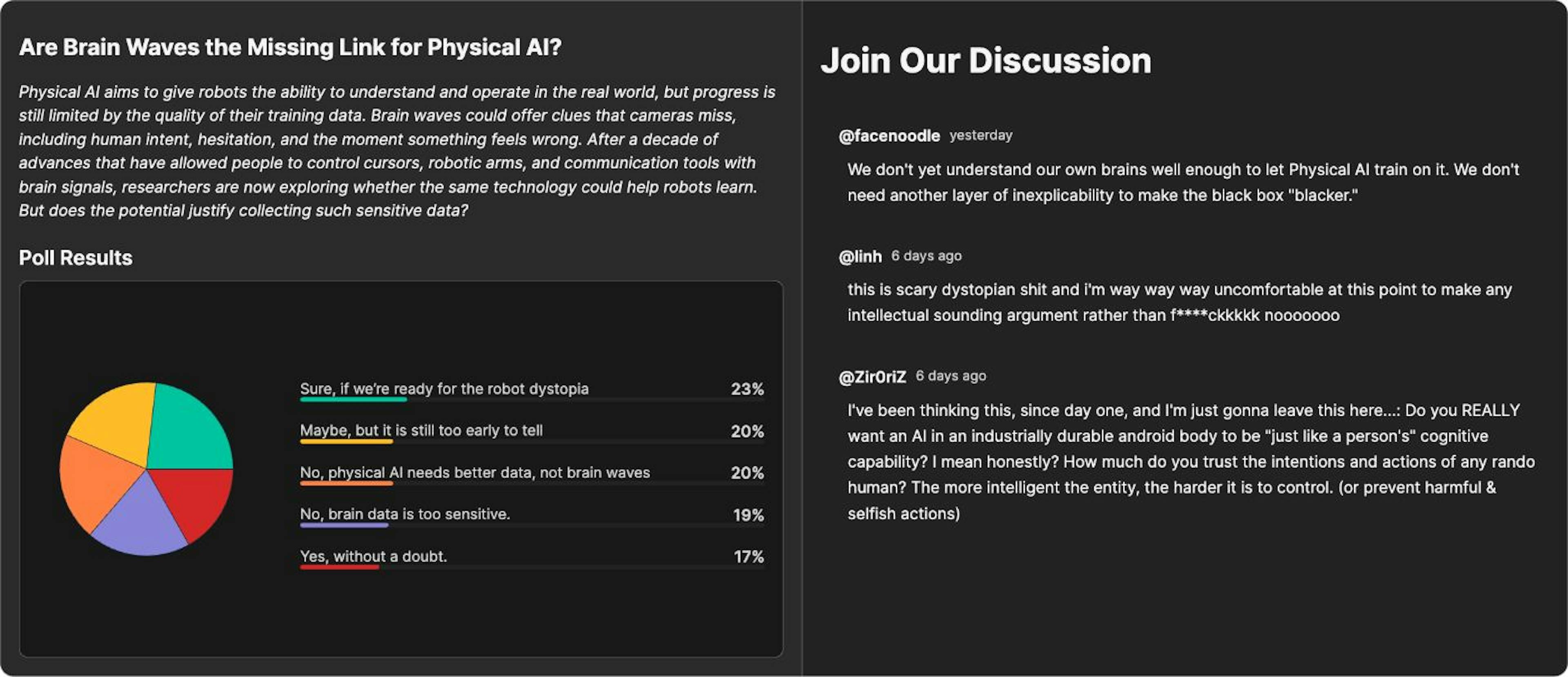
Task: Click the teal 23% progress bar
Action: tap(353, 400)
